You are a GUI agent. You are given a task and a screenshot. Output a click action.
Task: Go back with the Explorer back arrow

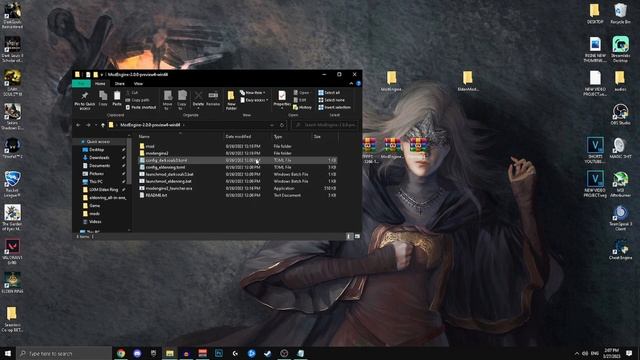click(78, 125)
